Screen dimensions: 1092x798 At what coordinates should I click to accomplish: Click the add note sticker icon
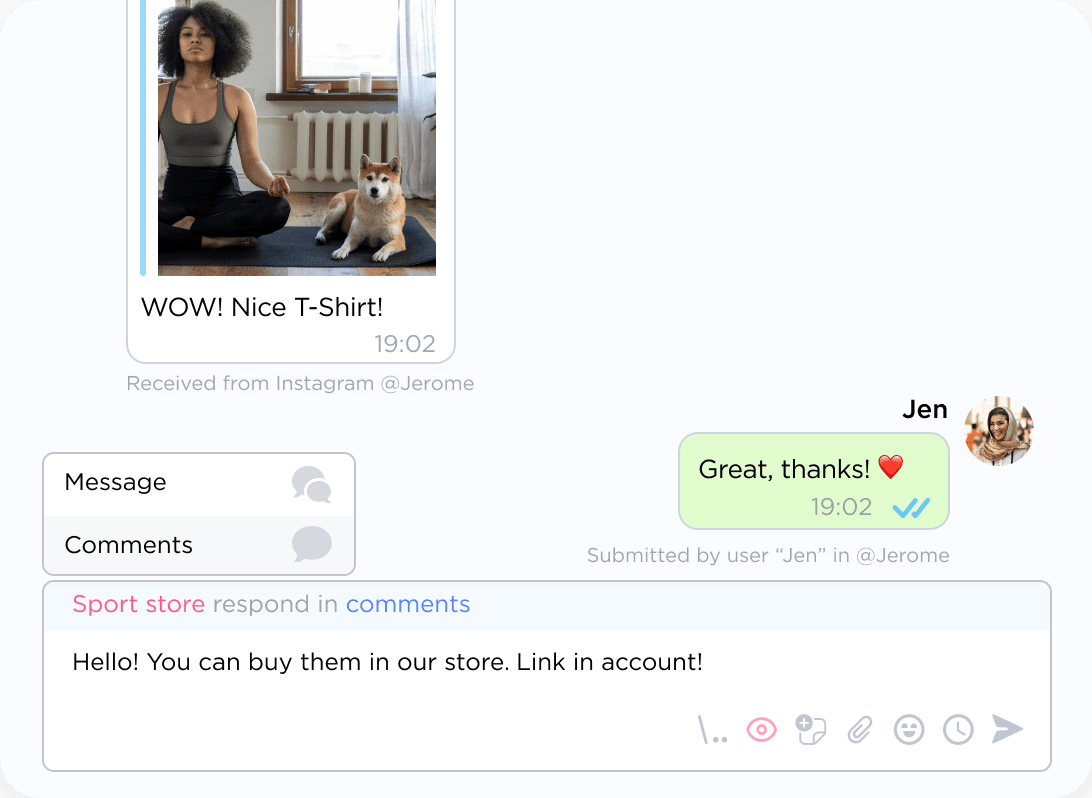coord(811,730)
